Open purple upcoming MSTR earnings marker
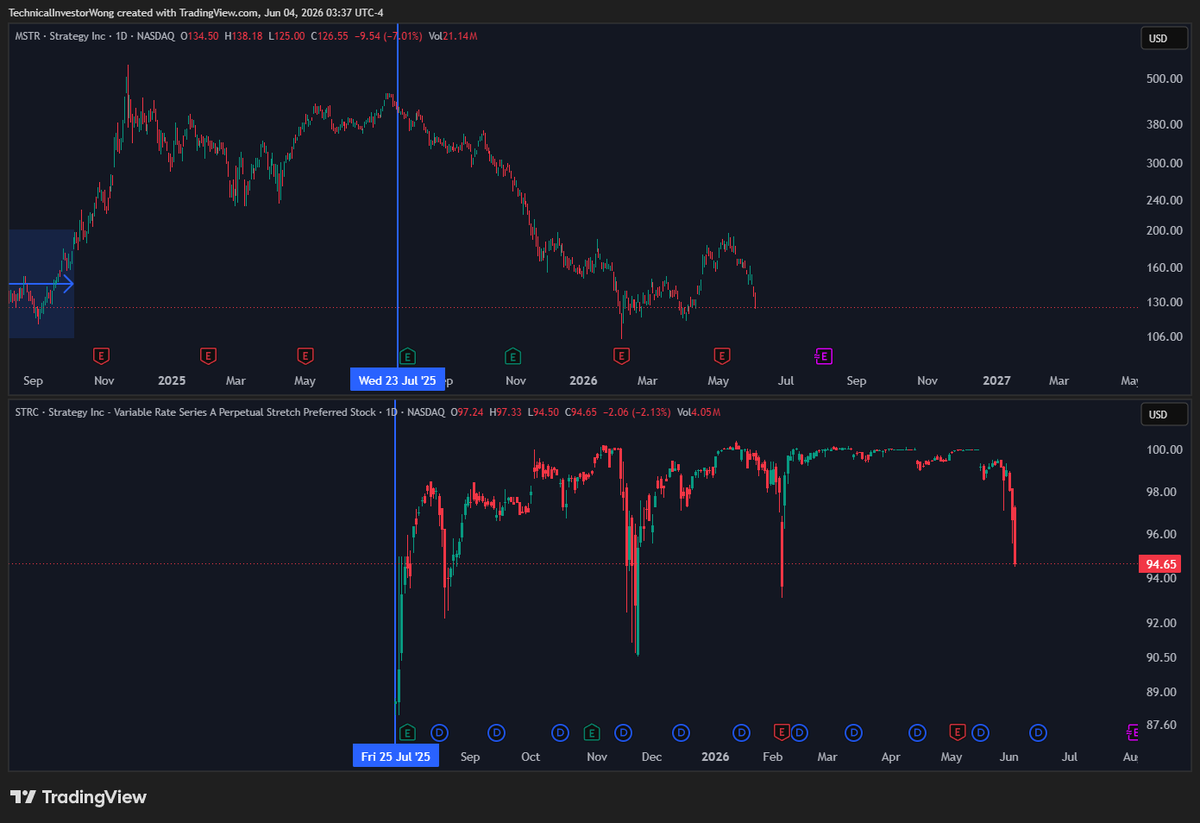Viewport: 1200px width, 823px height. click(824, 355)
